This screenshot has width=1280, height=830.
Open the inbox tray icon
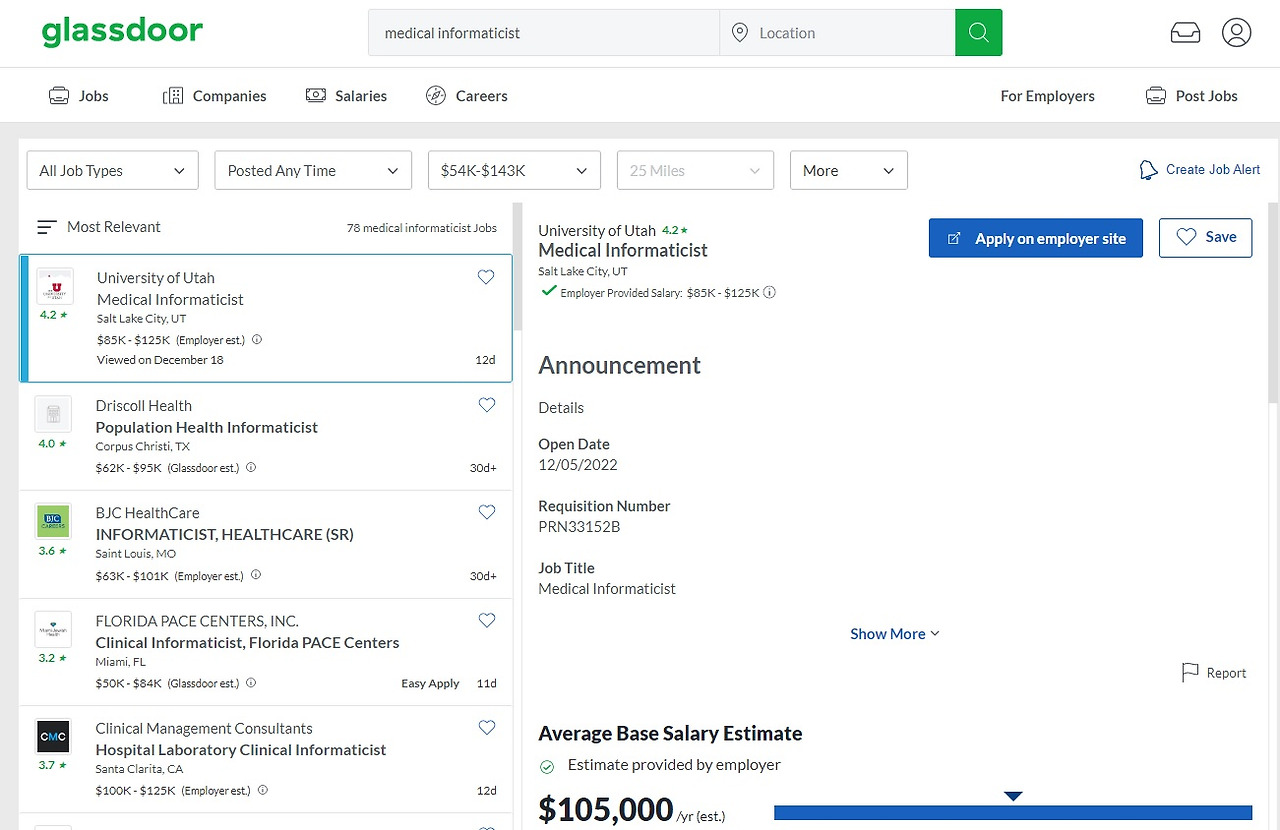[1185, 33]
